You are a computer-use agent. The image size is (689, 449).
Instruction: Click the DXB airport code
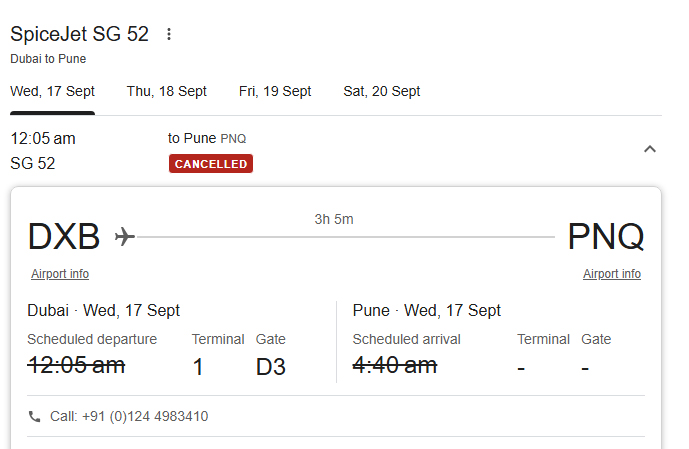pyautogui.click(x=64, y=237)
